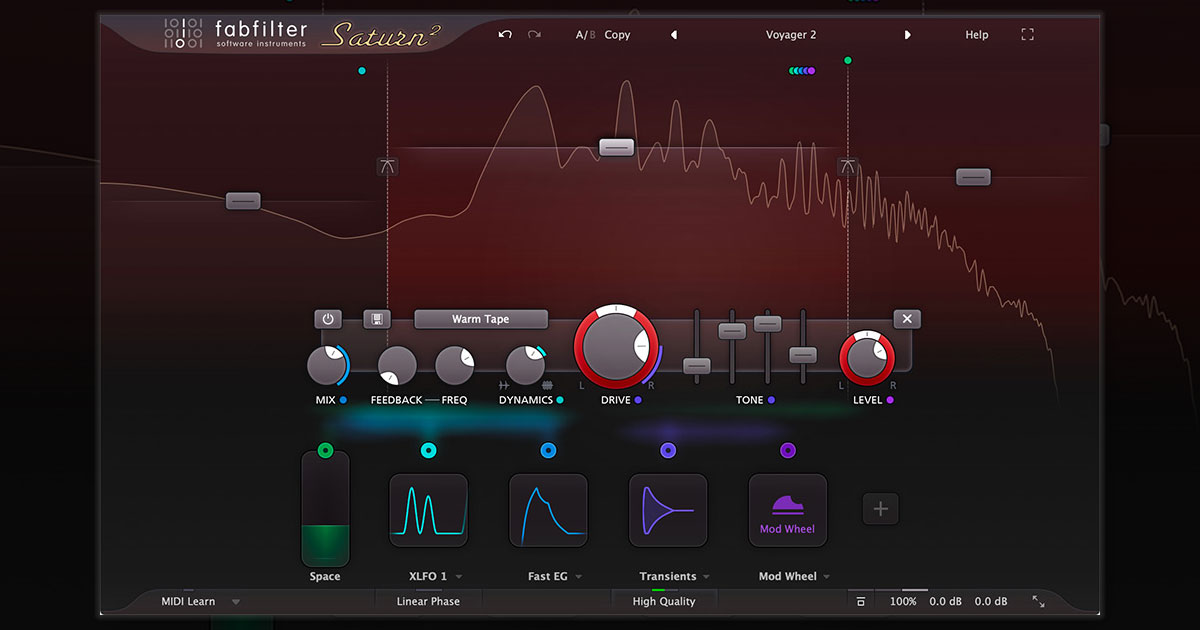Screen dimensions: 1200x630
Task: Click the Dynamics modulation indicator dot
Action: (560, 400)
